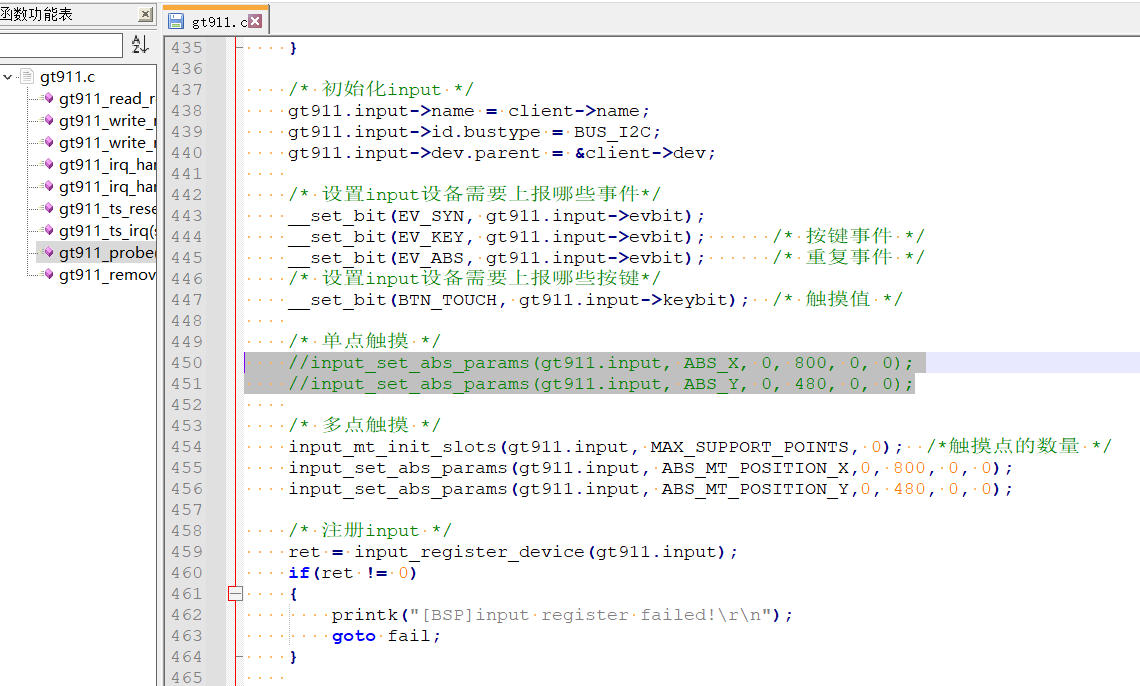
Task: Close the gt911.c tab
Action: (x=255, y=21)
